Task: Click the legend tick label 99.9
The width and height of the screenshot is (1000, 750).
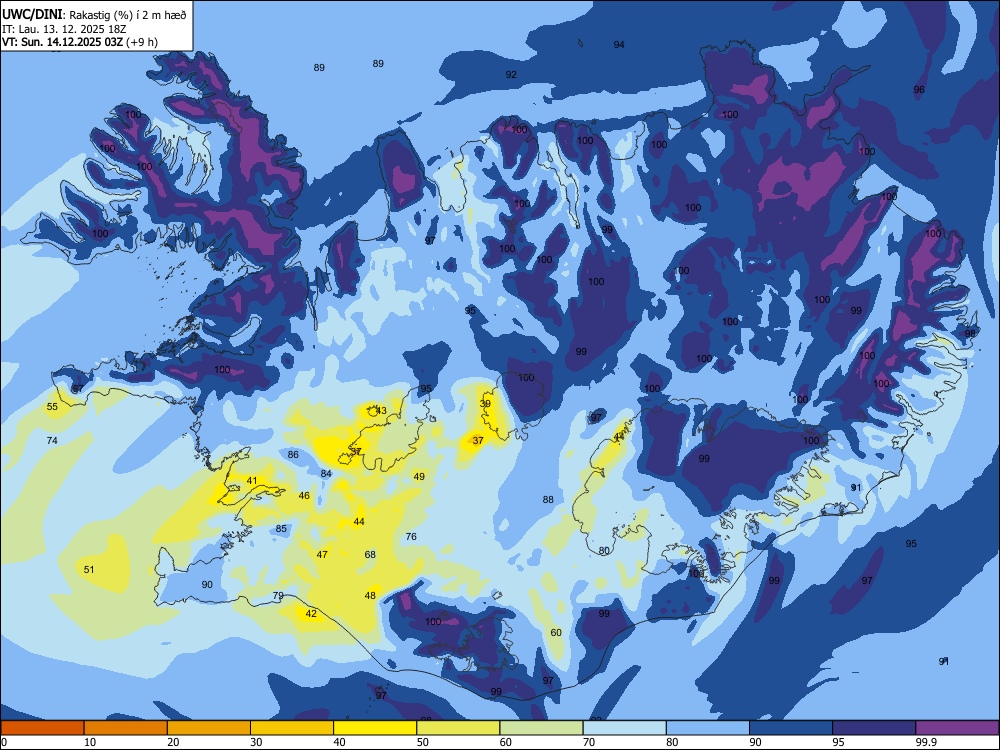Action: (x=926, y=742)
